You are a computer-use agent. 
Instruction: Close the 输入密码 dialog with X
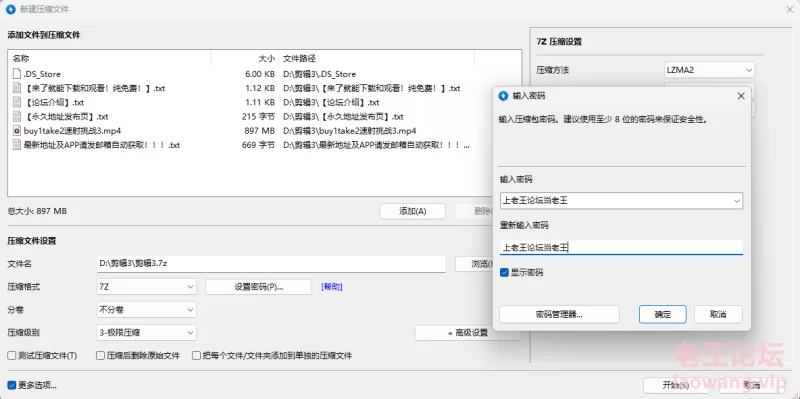click(741, 96)
